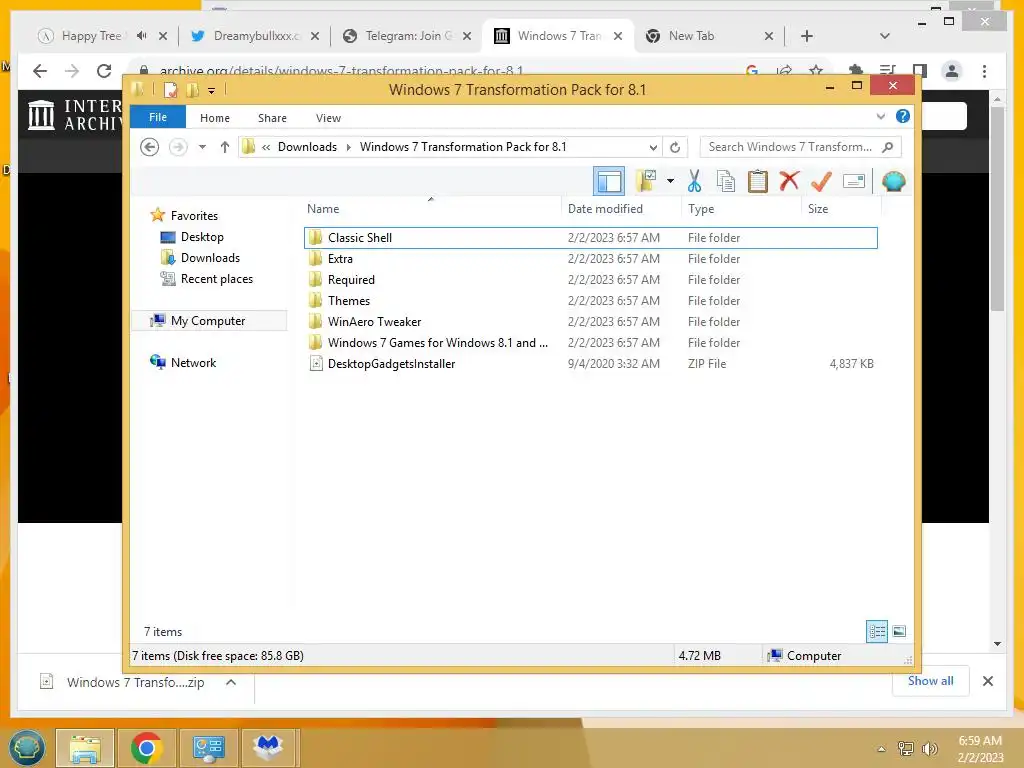This screenshot has width=1024, height=768.
Task: Click the folder options toolbar icon
Action: tap(647, 181)
